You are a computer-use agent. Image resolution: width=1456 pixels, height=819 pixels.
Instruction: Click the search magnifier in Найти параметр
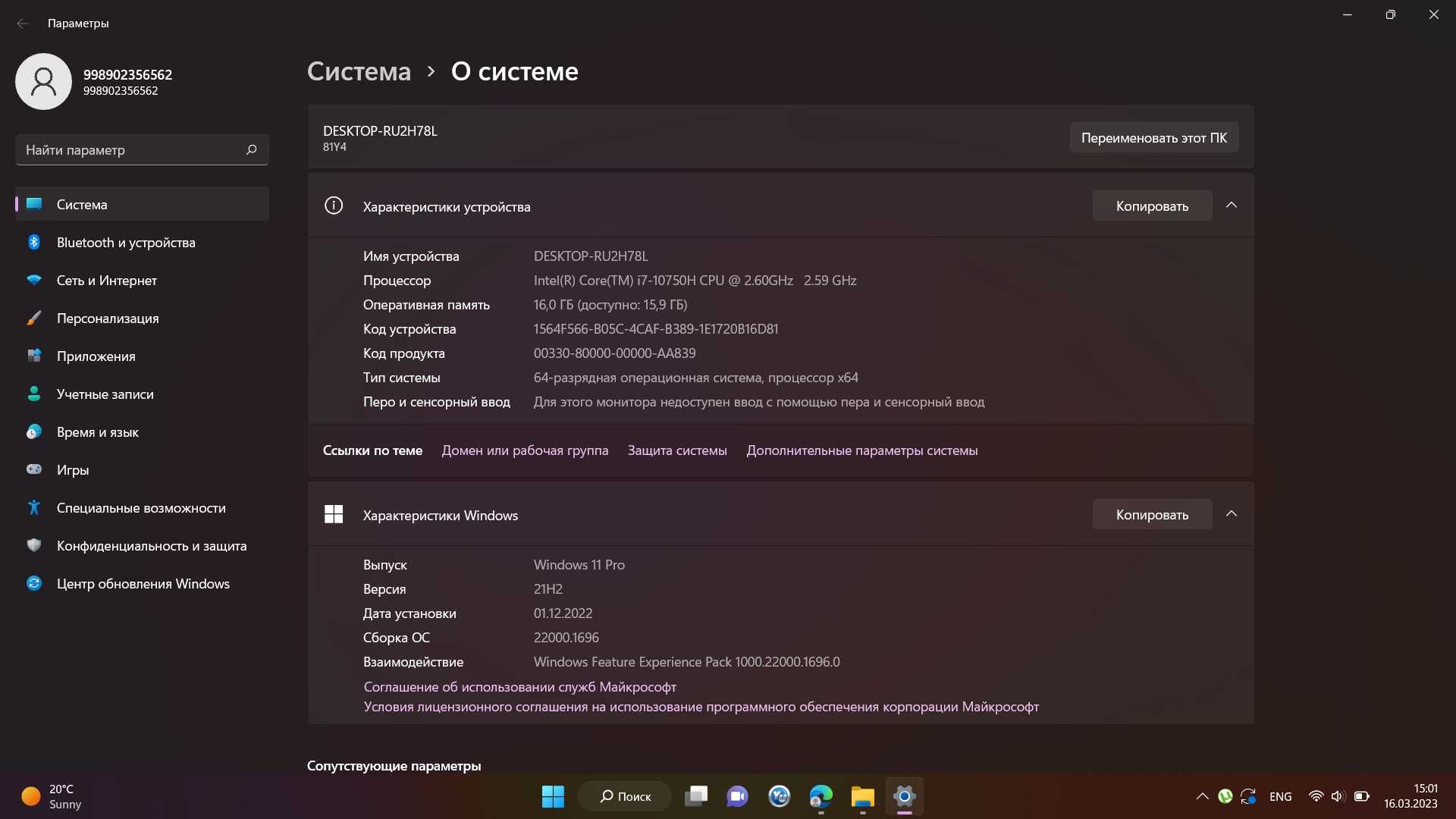click(x=252, y=149)
